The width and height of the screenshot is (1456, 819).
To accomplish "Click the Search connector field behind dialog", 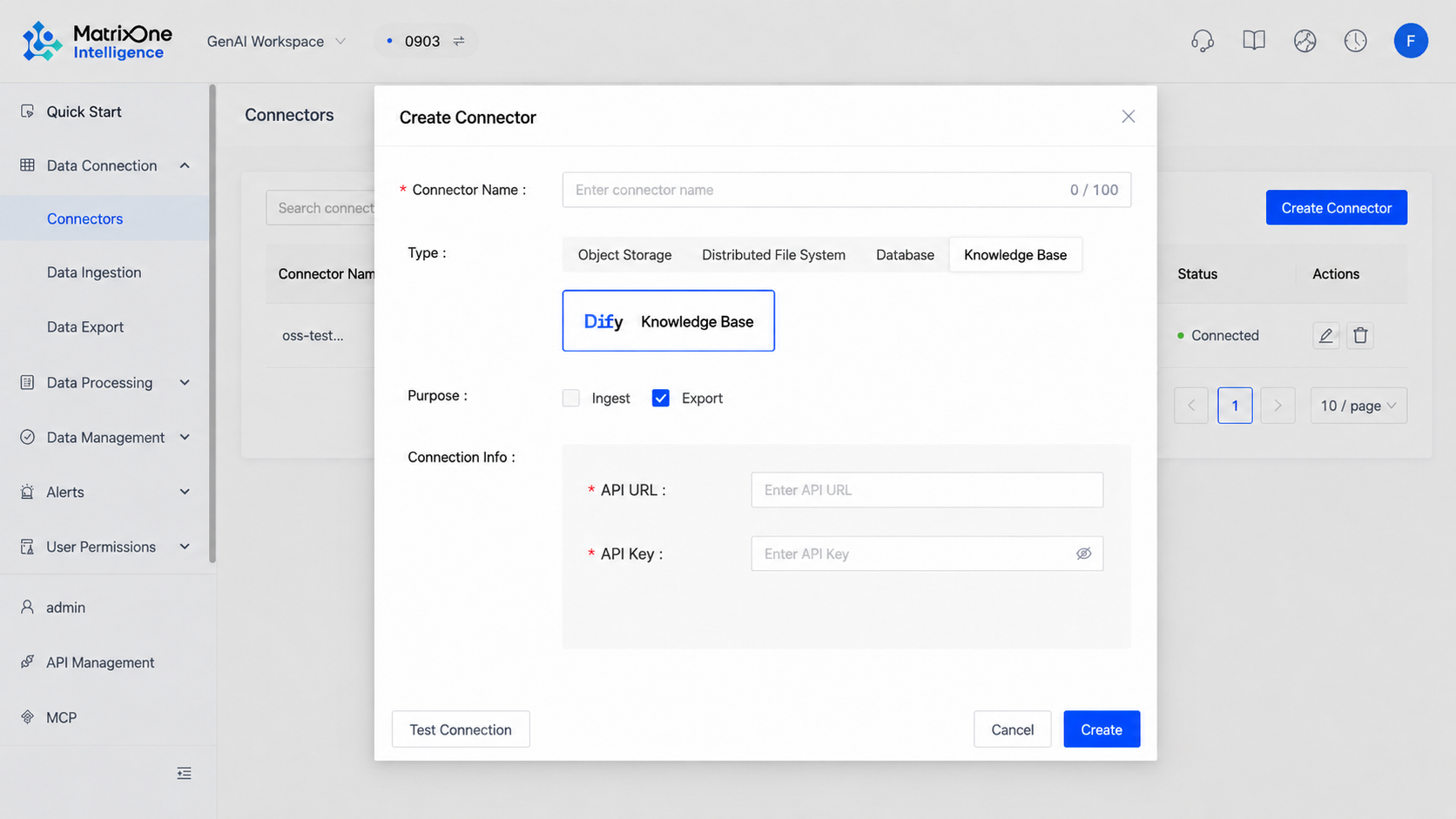I will 320,208.
